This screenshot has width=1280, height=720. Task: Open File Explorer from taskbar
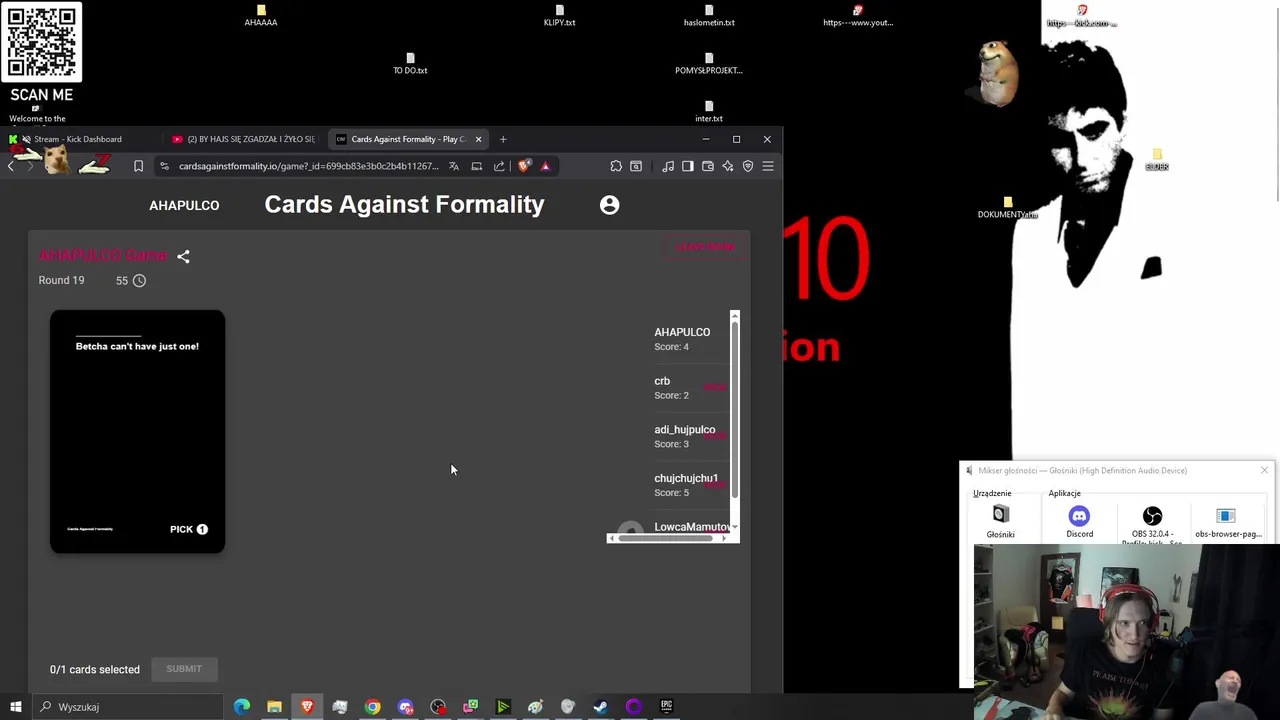point(274,707)
